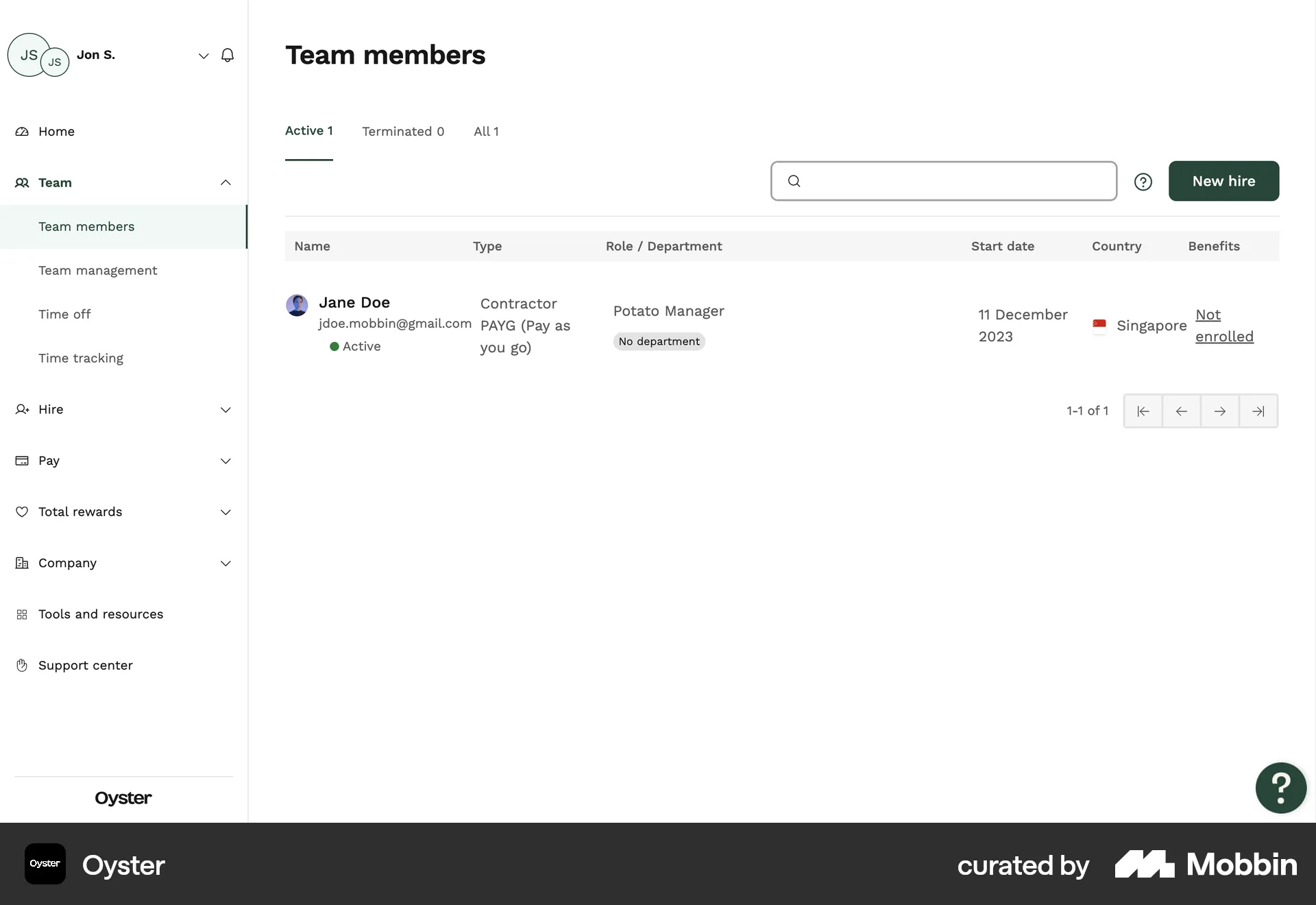The image size is (1316, 905).
Task: Jump to the last page of results
Action: [1259, 411]
